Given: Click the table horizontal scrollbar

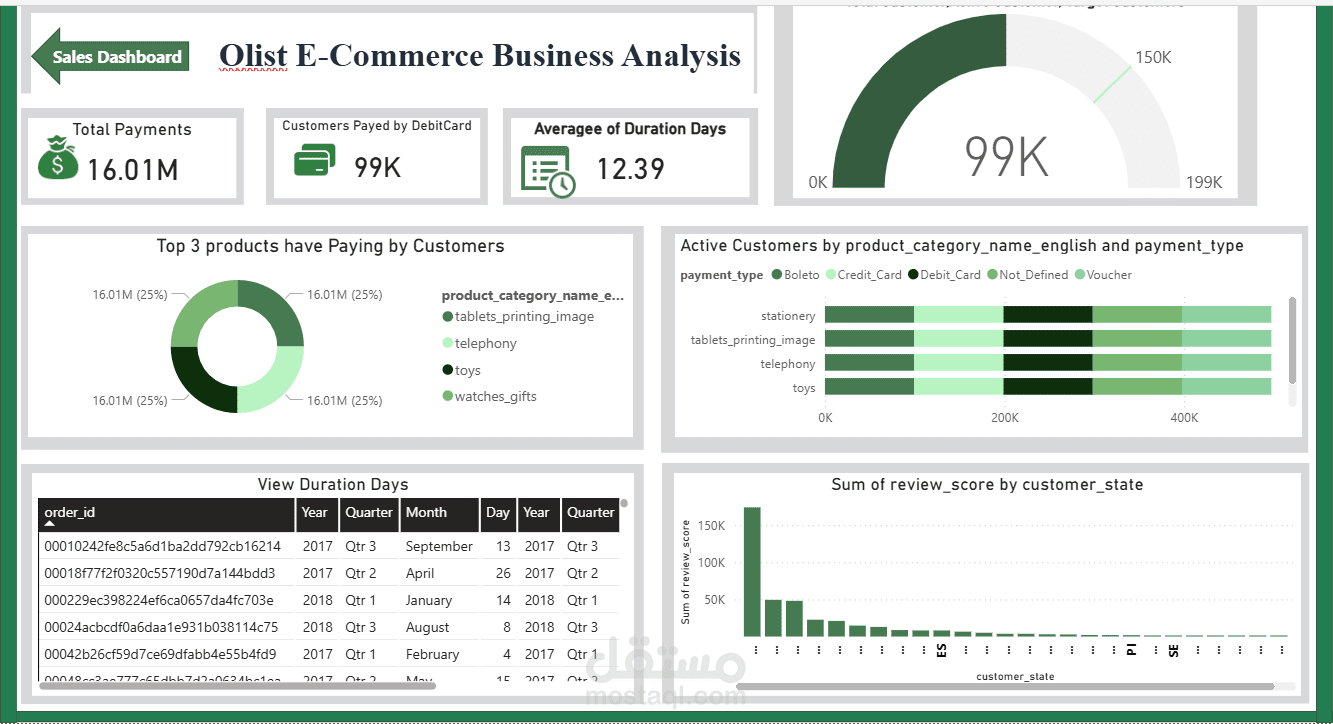Looking at the screenshot, I should [238, 685].
